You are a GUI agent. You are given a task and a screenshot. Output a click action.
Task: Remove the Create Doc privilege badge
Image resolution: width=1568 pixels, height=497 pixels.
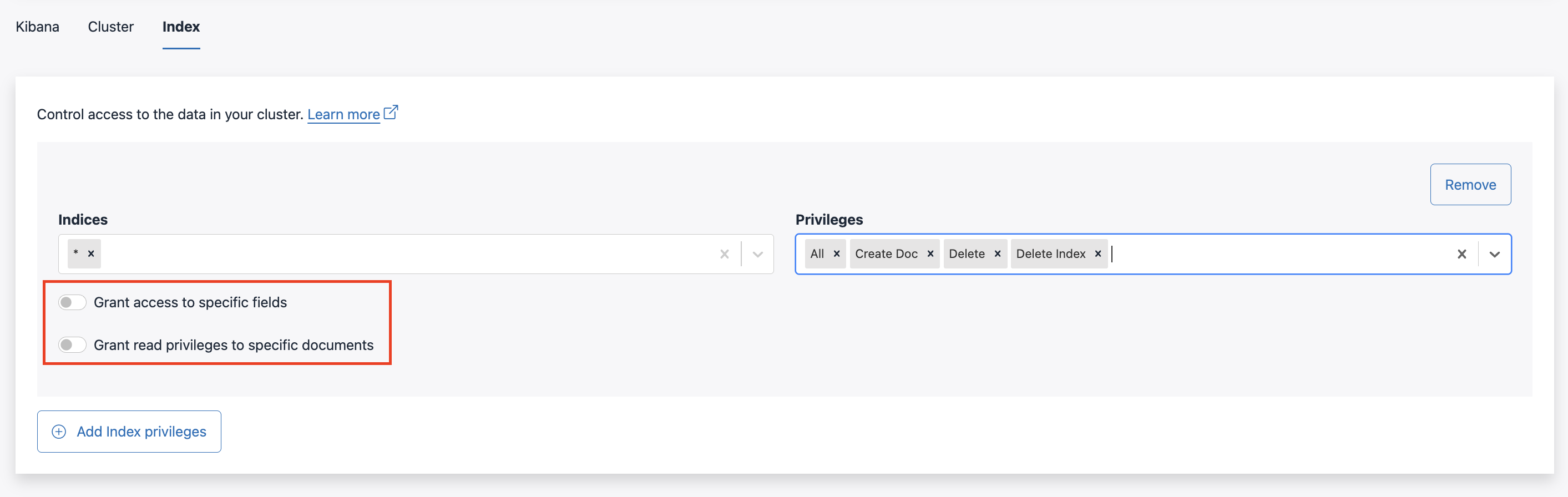tap(930, 253)
